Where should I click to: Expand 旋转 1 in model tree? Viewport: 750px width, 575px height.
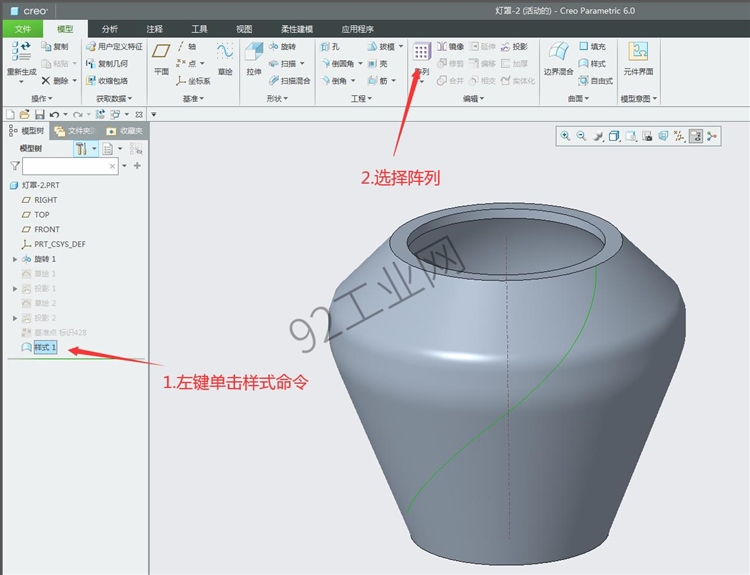pyautogui.click(x=15, y=259)
